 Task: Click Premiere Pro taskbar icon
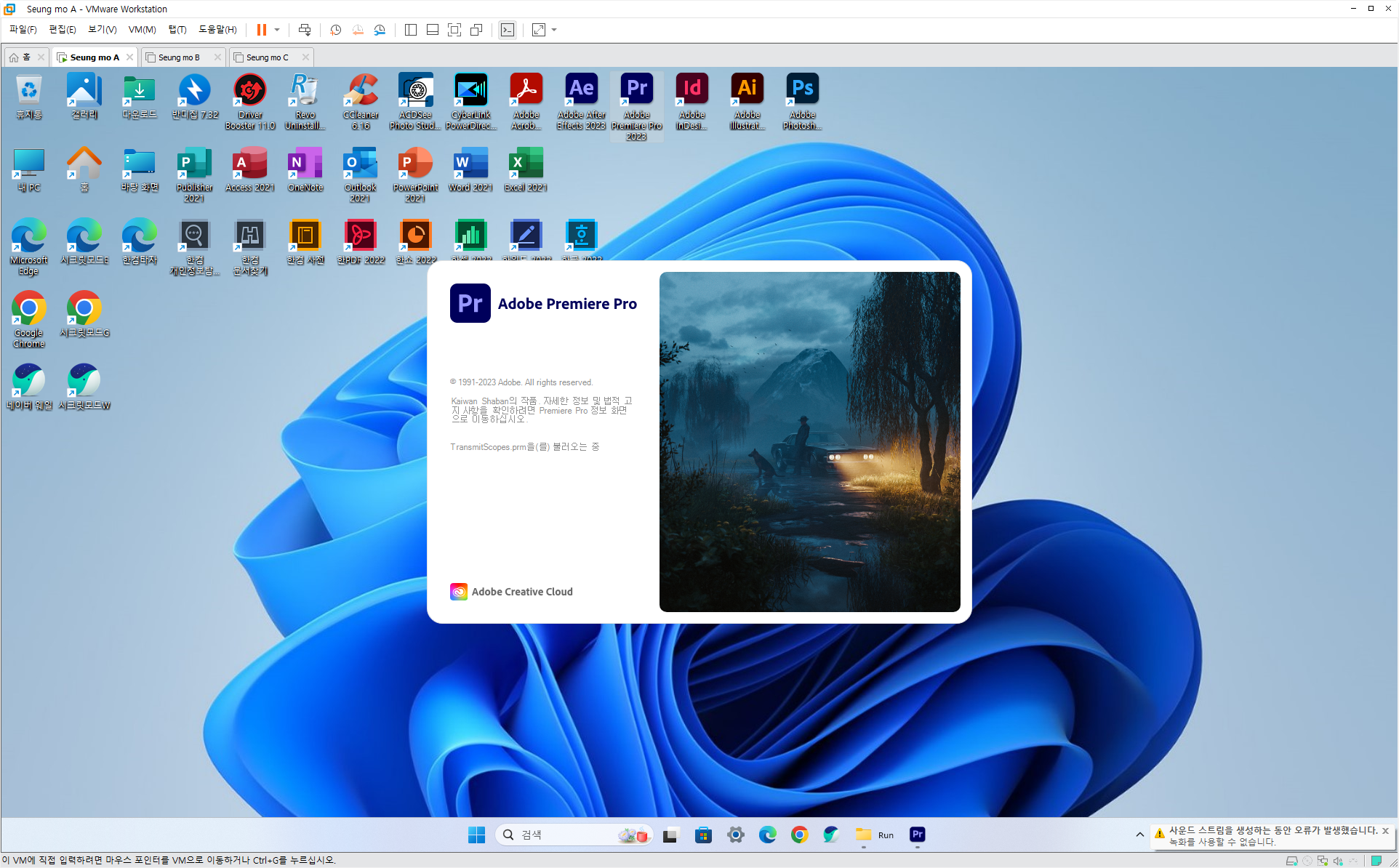coord(918,835)
